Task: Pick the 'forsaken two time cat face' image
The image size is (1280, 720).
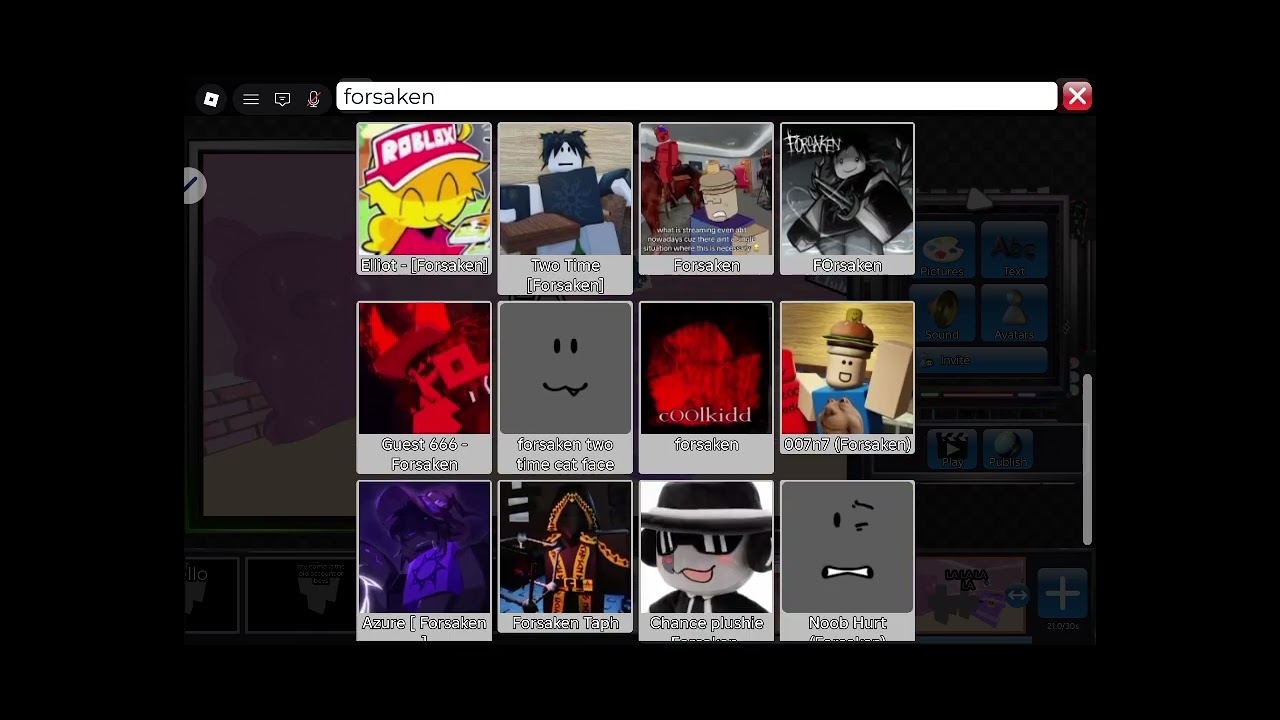Action: [565, 387]
